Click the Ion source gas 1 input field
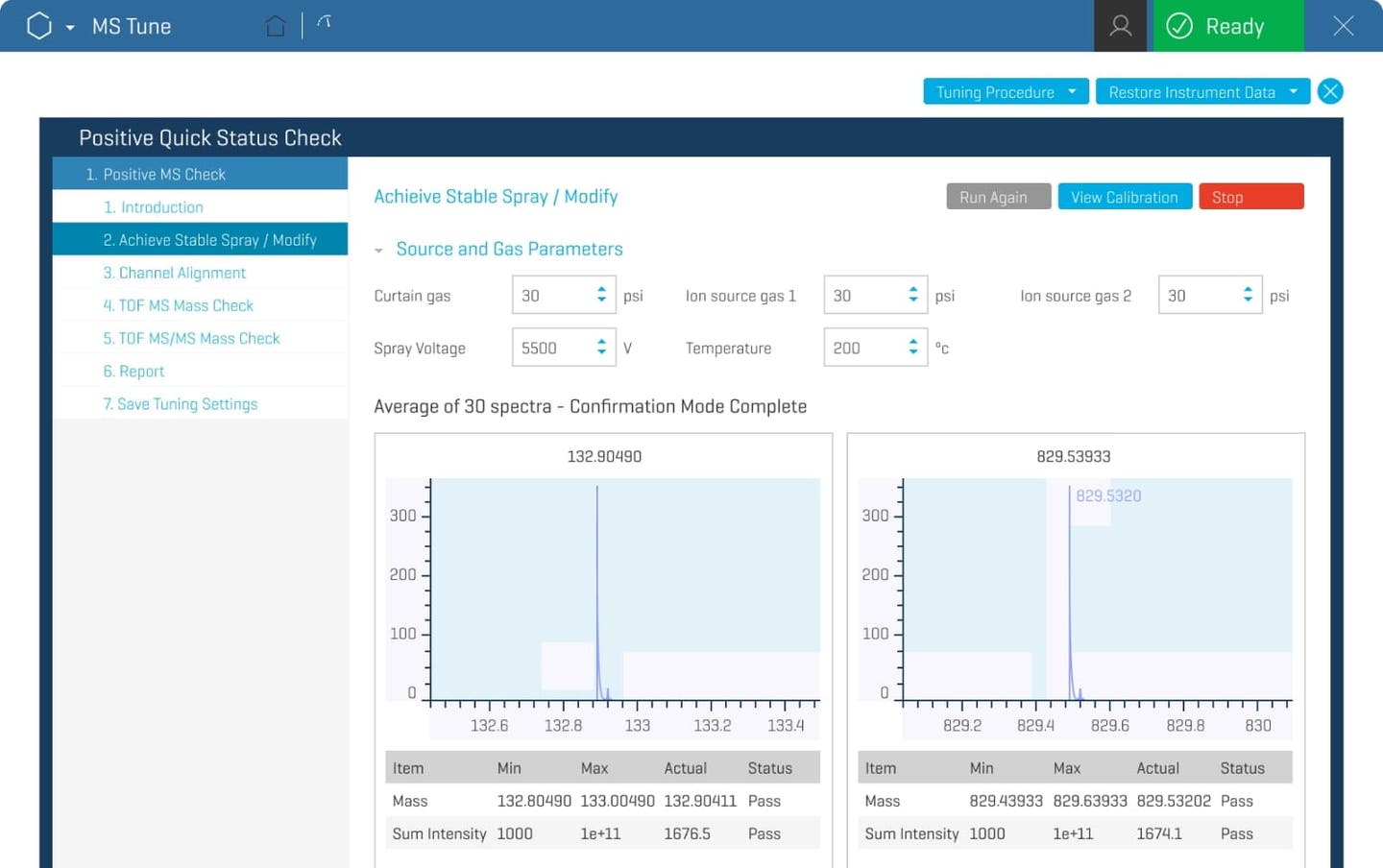 click(867, 295)
